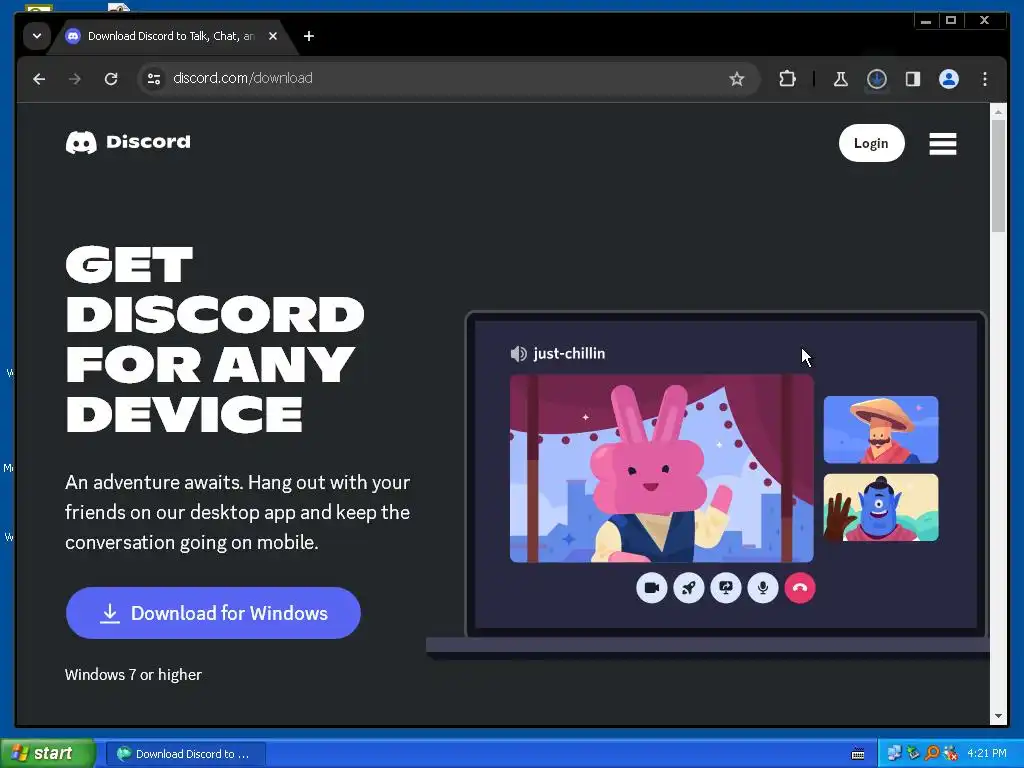Click the "GET DISCORD FOR ANY DEVICE" heading
The image size is (1024, 768).
[215, 340]
